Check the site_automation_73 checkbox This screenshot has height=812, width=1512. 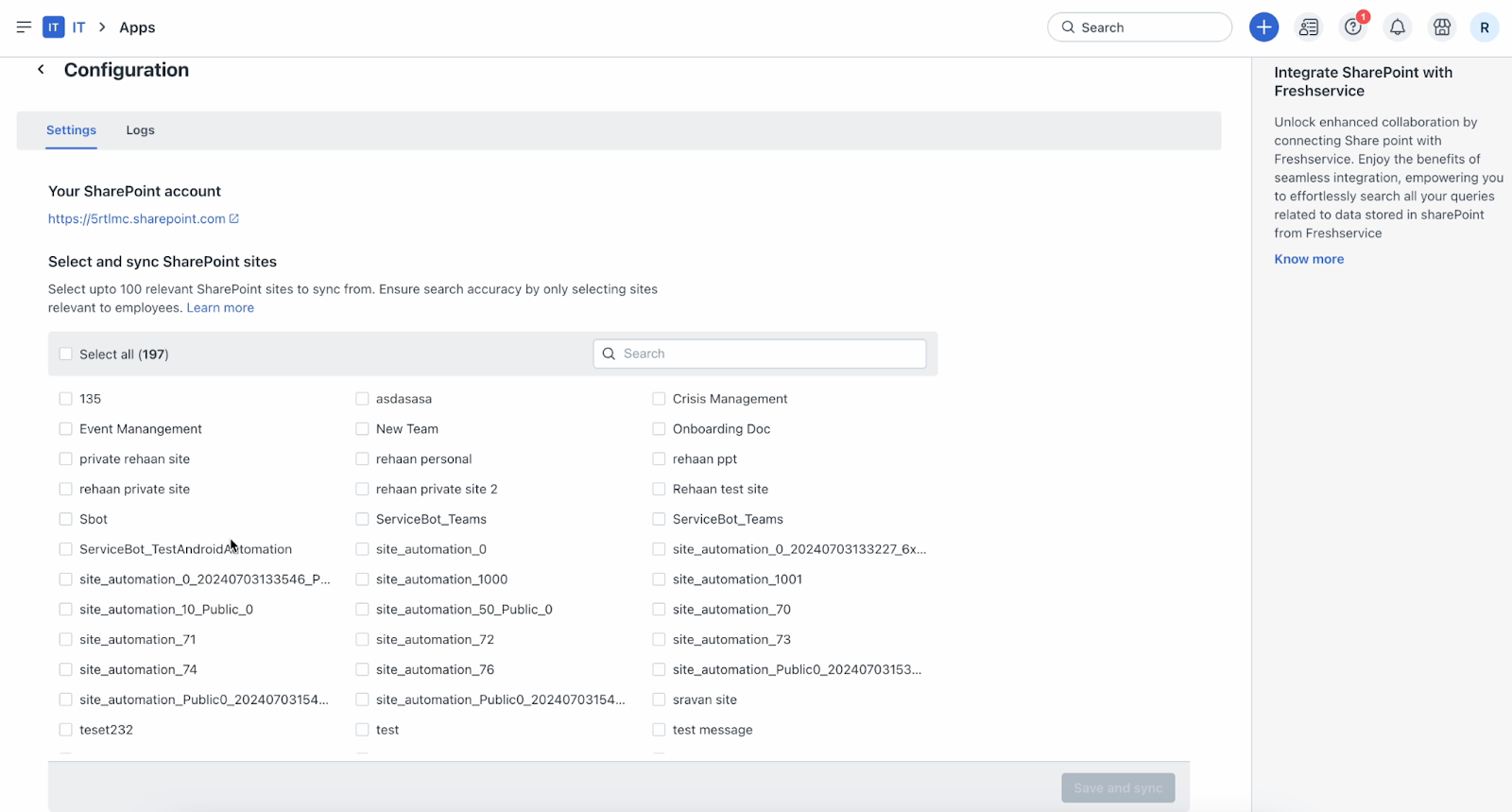pyautogui.click(x=659, y=640)
